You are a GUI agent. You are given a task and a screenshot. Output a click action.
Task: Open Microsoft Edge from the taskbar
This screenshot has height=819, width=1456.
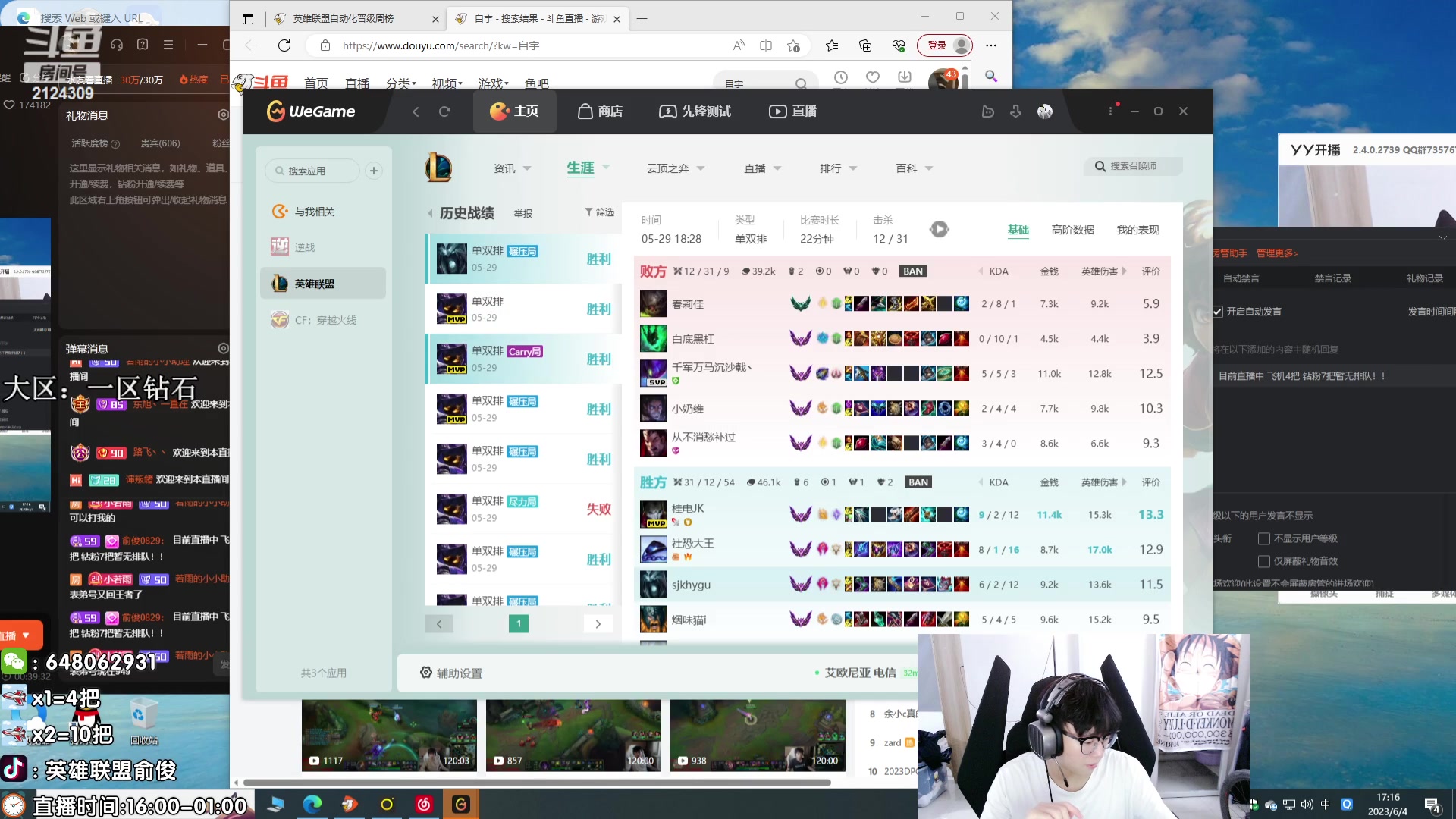tap(312, 804)
